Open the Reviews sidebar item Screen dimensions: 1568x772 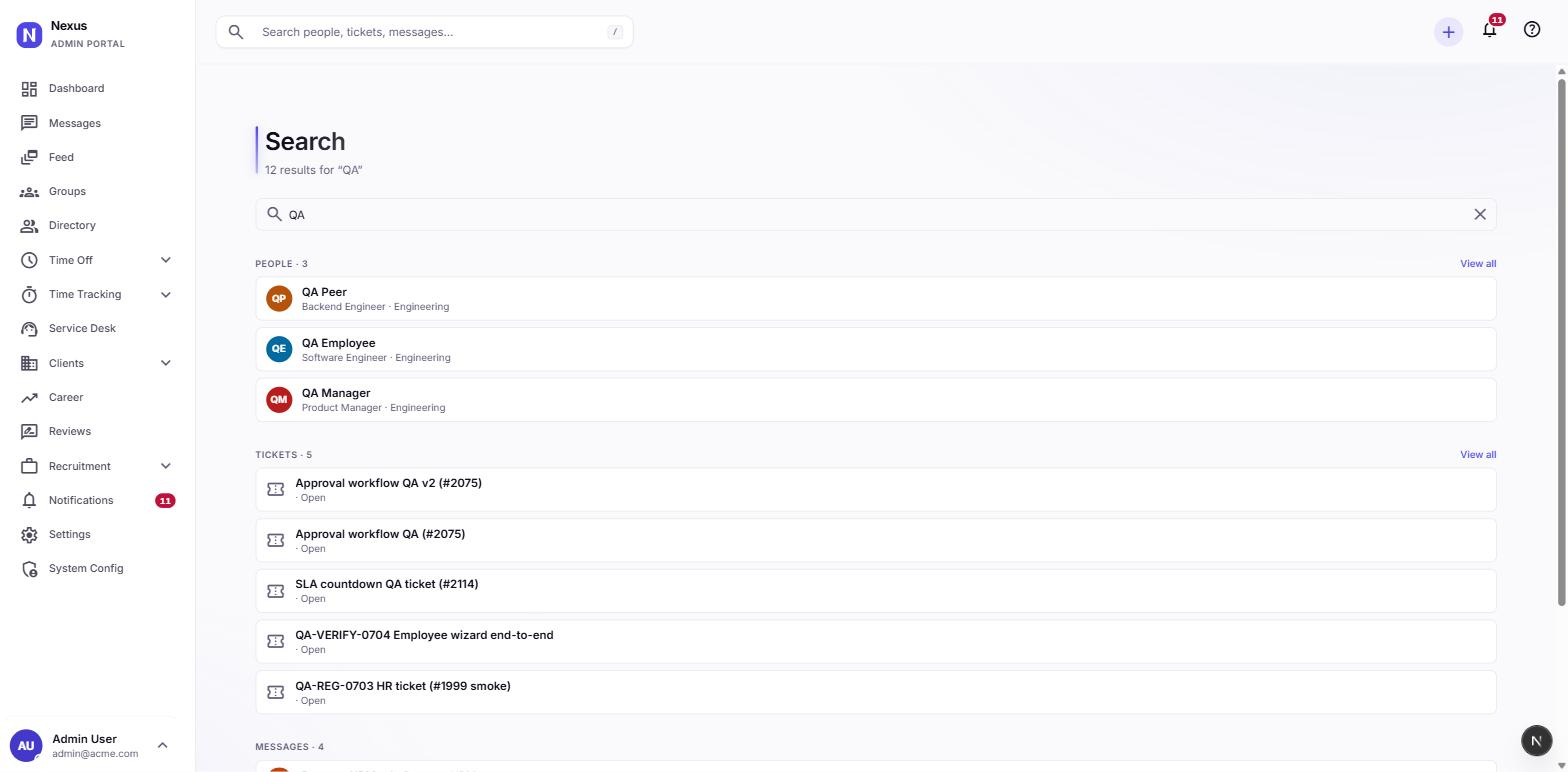pyautogui.click(x=97, y=431)
